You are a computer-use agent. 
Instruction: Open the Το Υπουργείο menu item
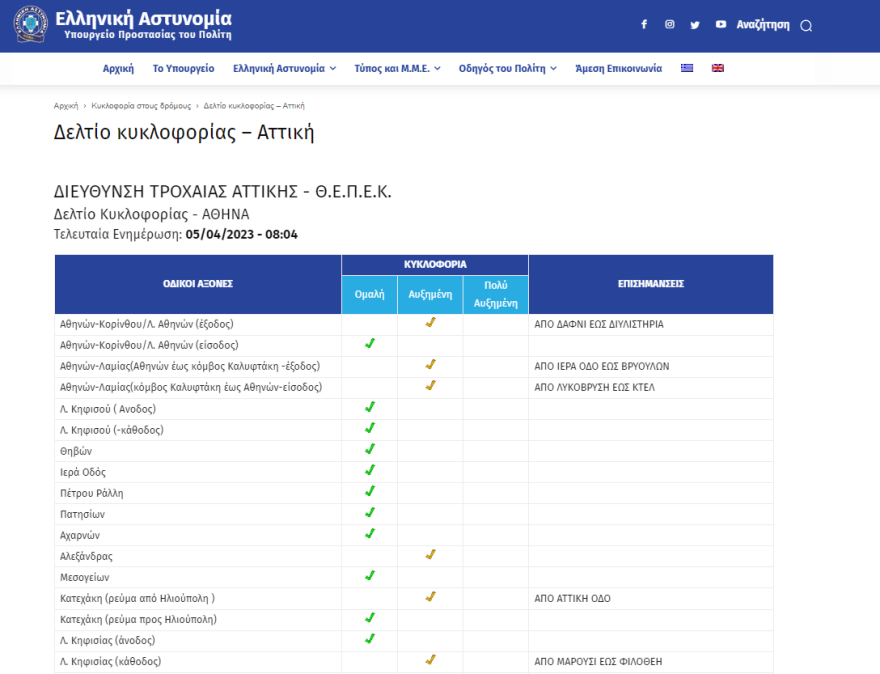(x=183, y=68)
